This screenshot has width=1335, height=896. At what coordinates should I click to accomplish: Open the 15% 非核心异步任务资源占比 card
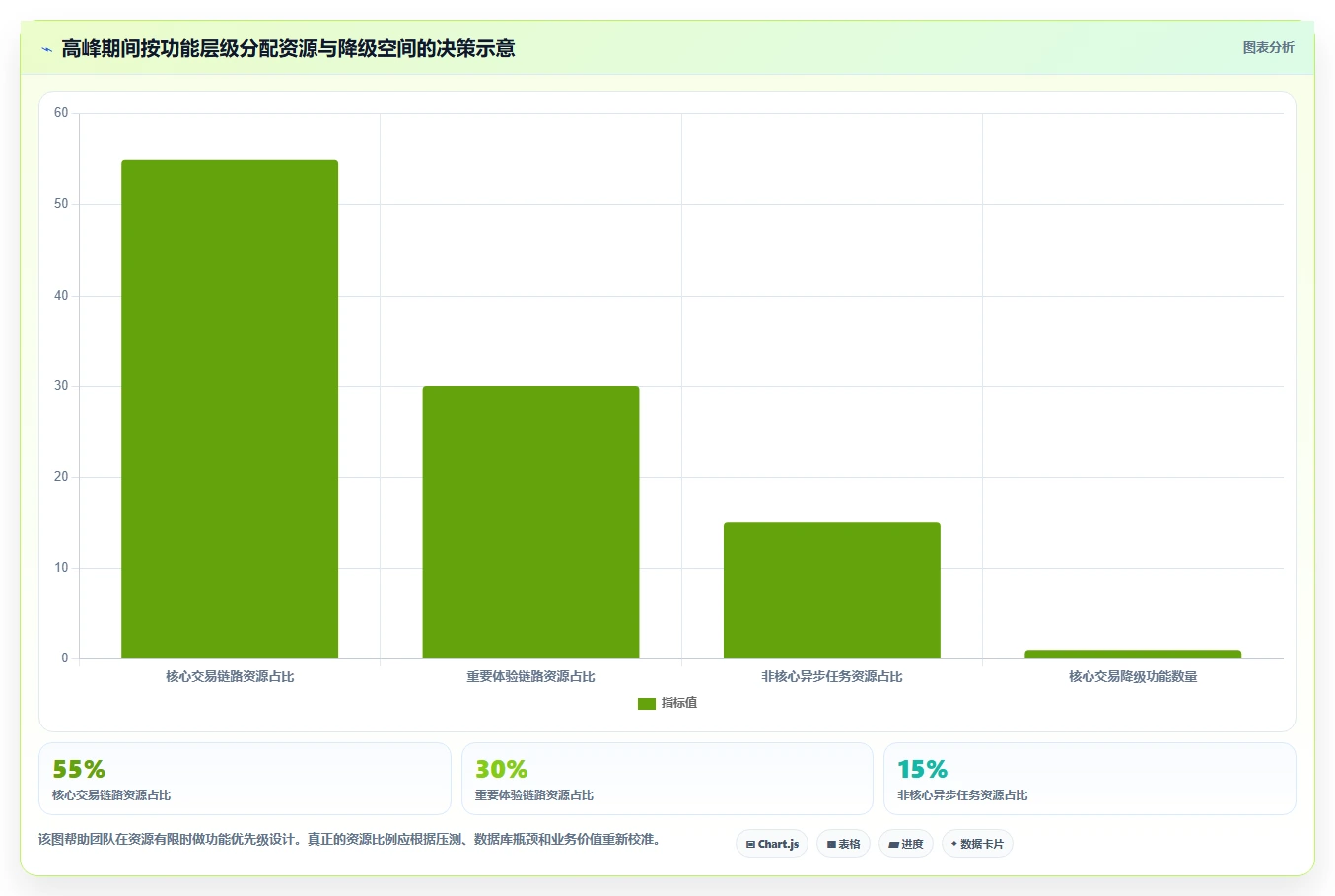(1089, 779)
